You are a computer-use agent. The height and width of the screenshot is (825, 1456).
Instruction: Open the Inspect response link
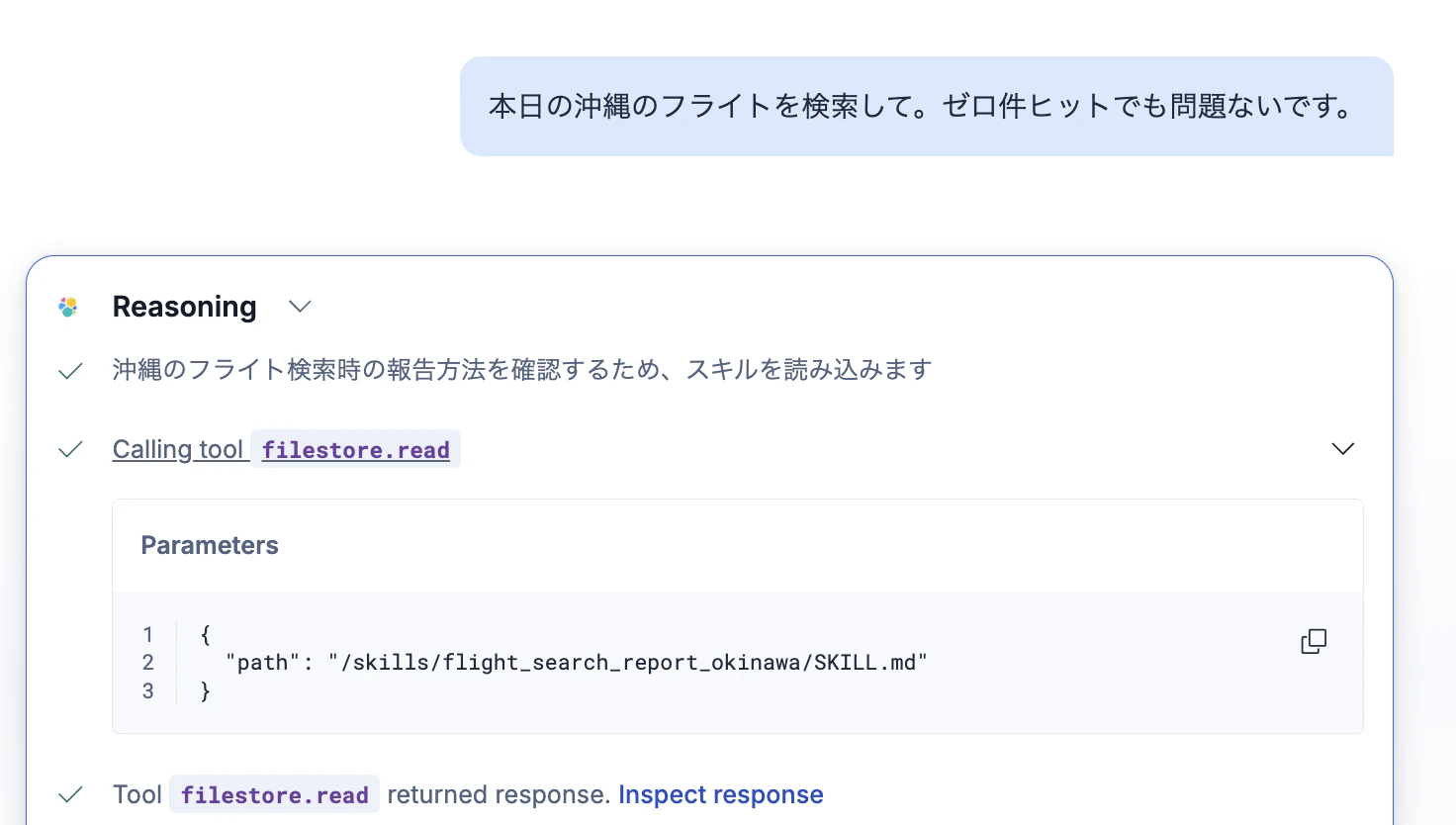(721, 794)
